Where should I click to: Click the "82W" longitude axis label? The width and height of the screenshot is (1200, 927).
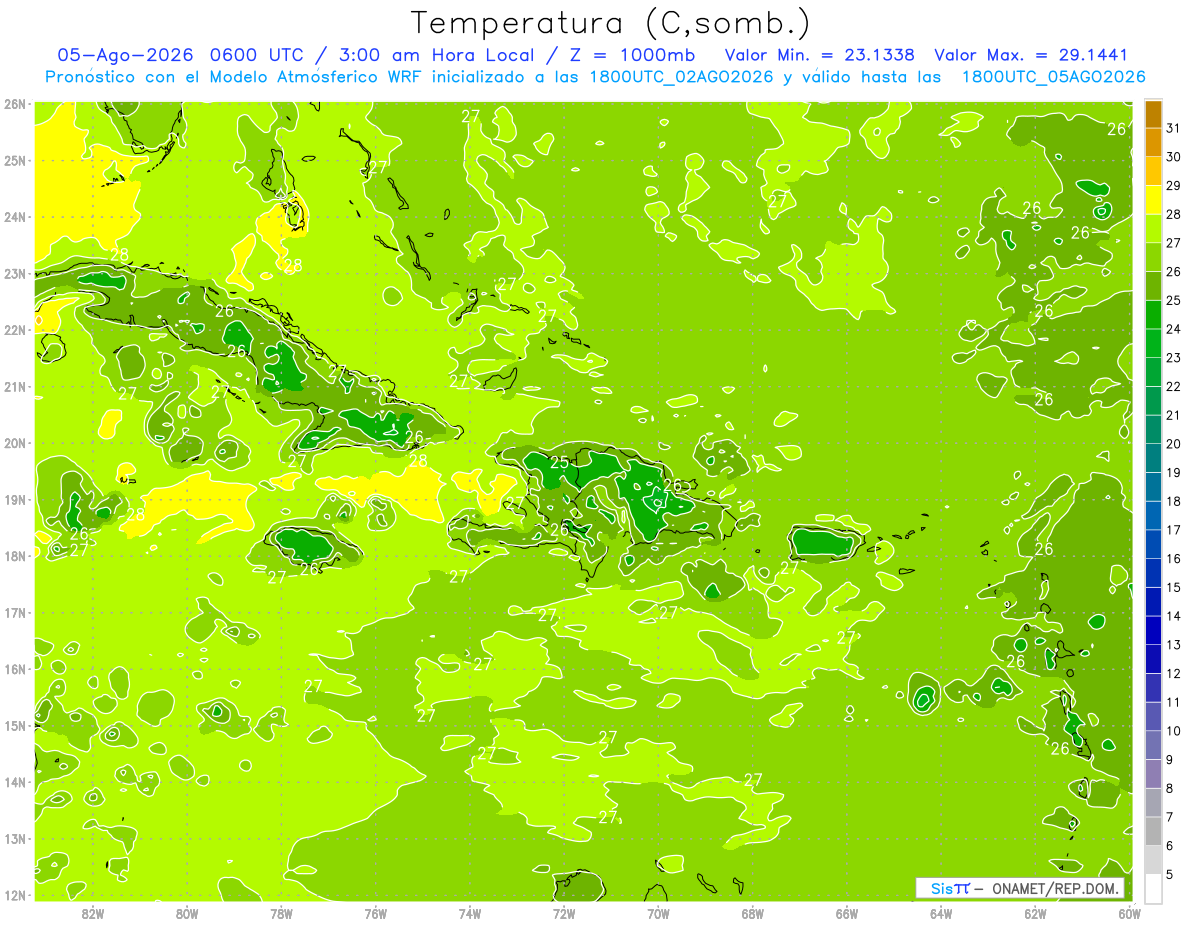[93, 913]
